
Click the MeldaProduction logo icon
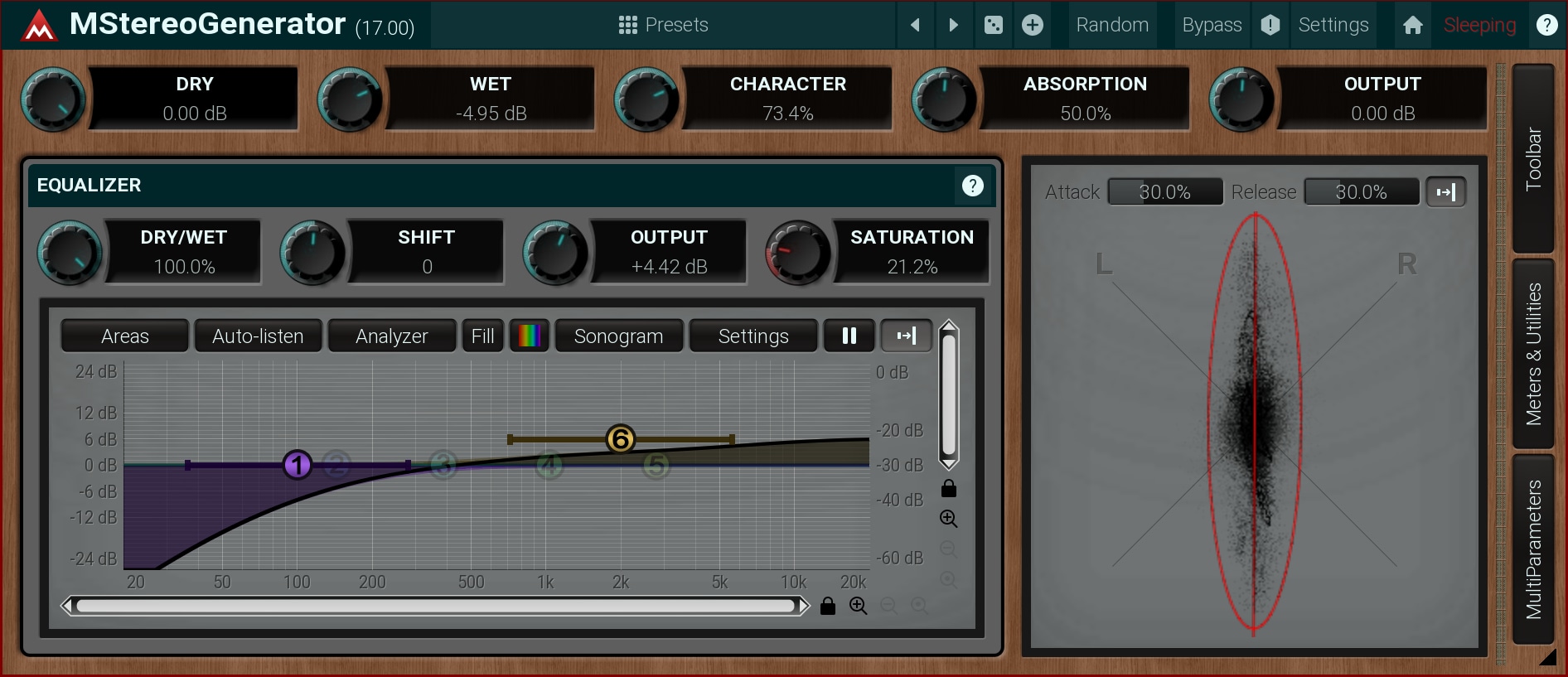(39, 26)
